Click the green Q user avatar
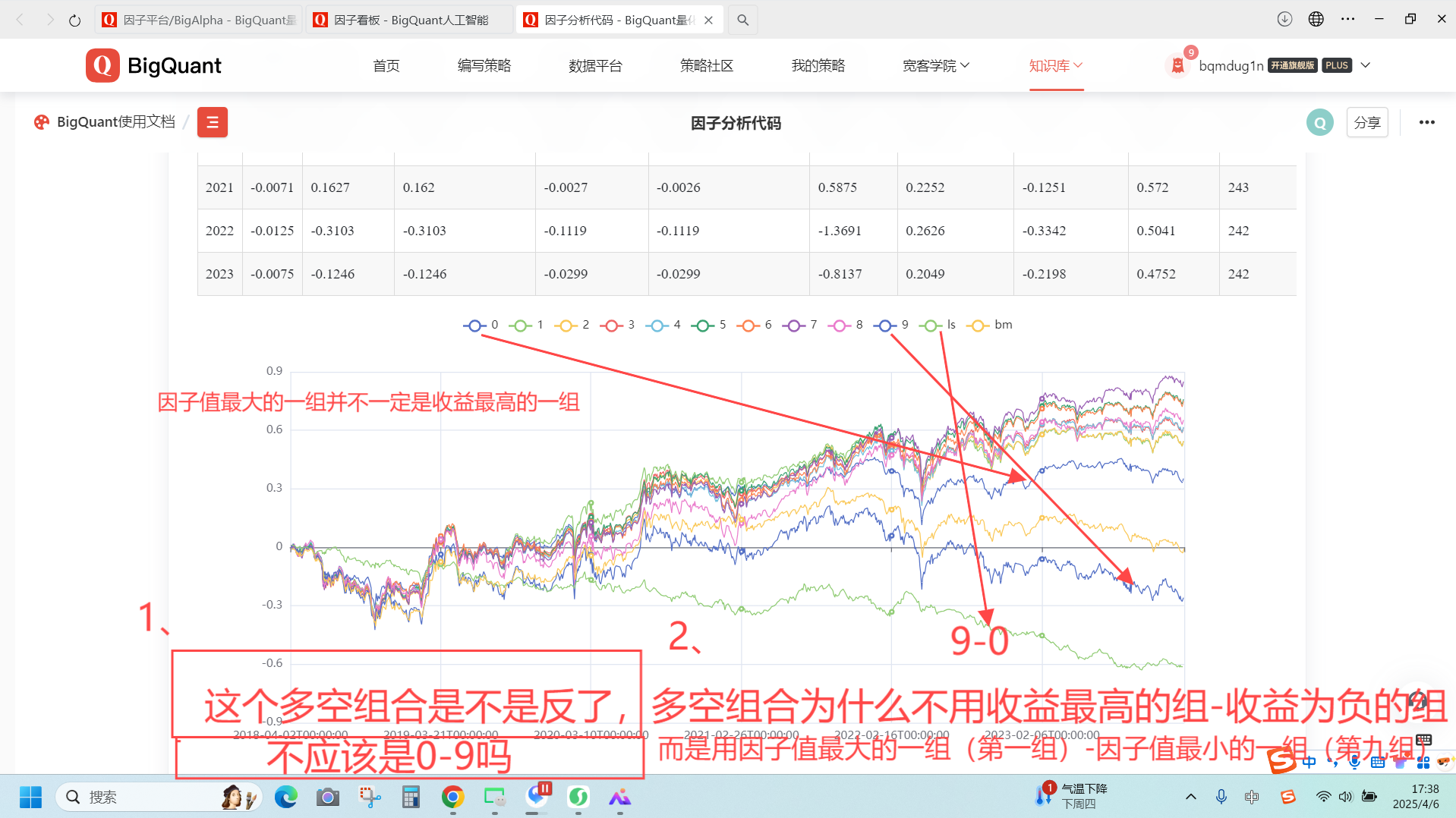 click(x=1319, y=122)
